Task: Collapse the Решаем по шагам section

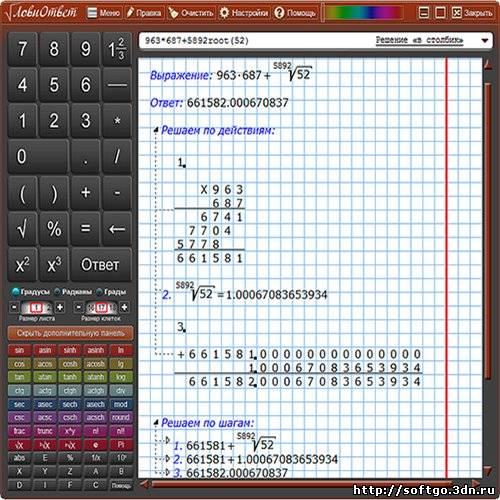Action: pos(156,423)
